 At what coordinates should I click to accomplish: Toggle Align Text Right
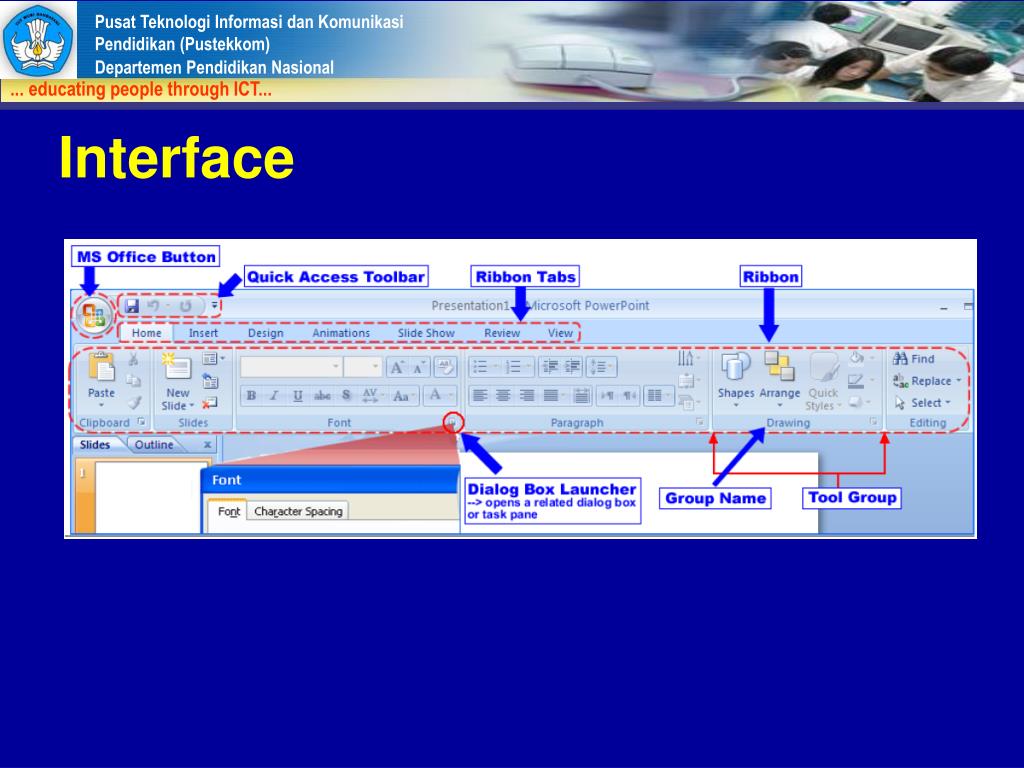pyautogui.click(x=527, y=396)
